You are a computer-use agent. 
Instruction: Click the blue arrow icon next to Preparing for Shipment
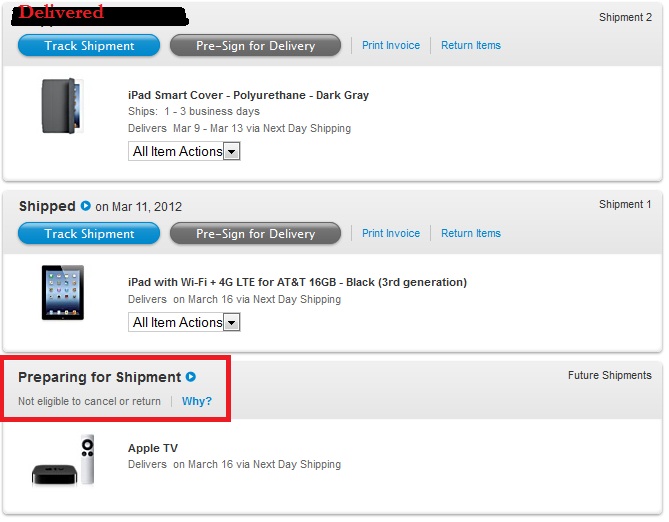(x=191, y=377)
